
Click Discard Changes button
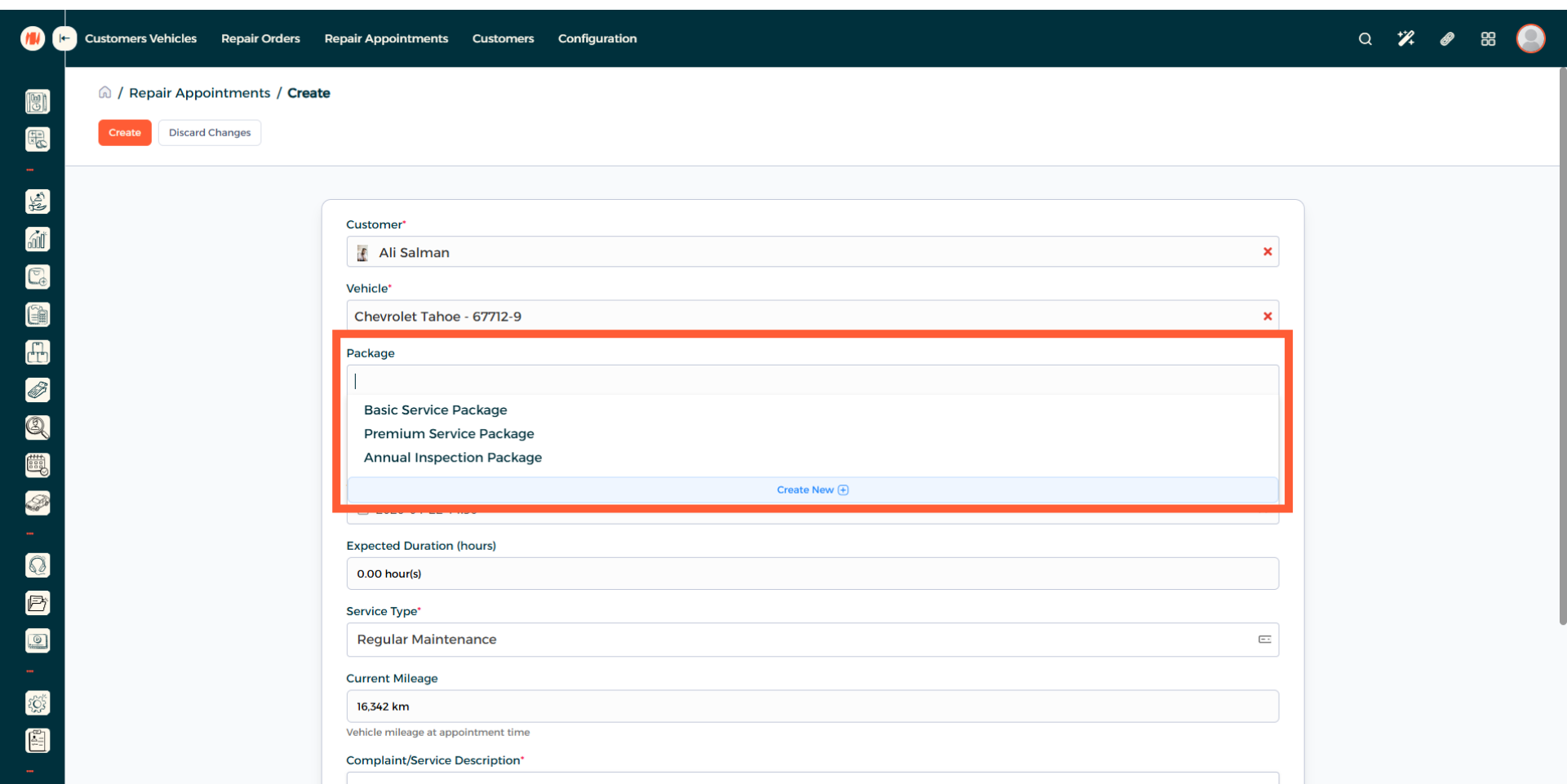210,133
